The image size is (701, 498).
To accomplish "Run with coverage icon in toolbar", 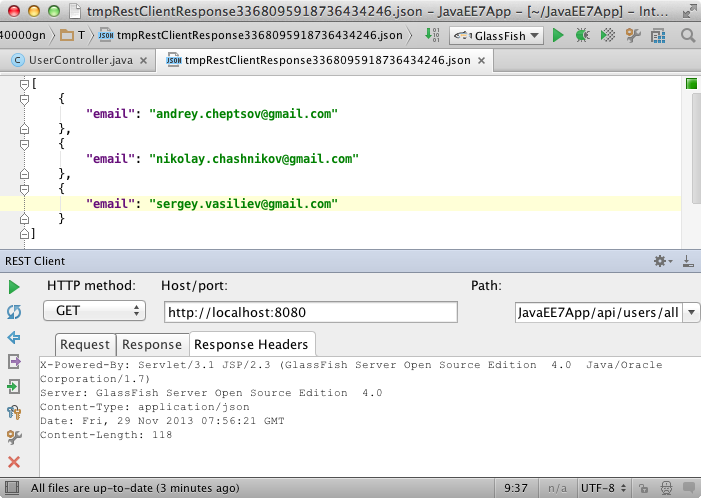I will [608, 35].
